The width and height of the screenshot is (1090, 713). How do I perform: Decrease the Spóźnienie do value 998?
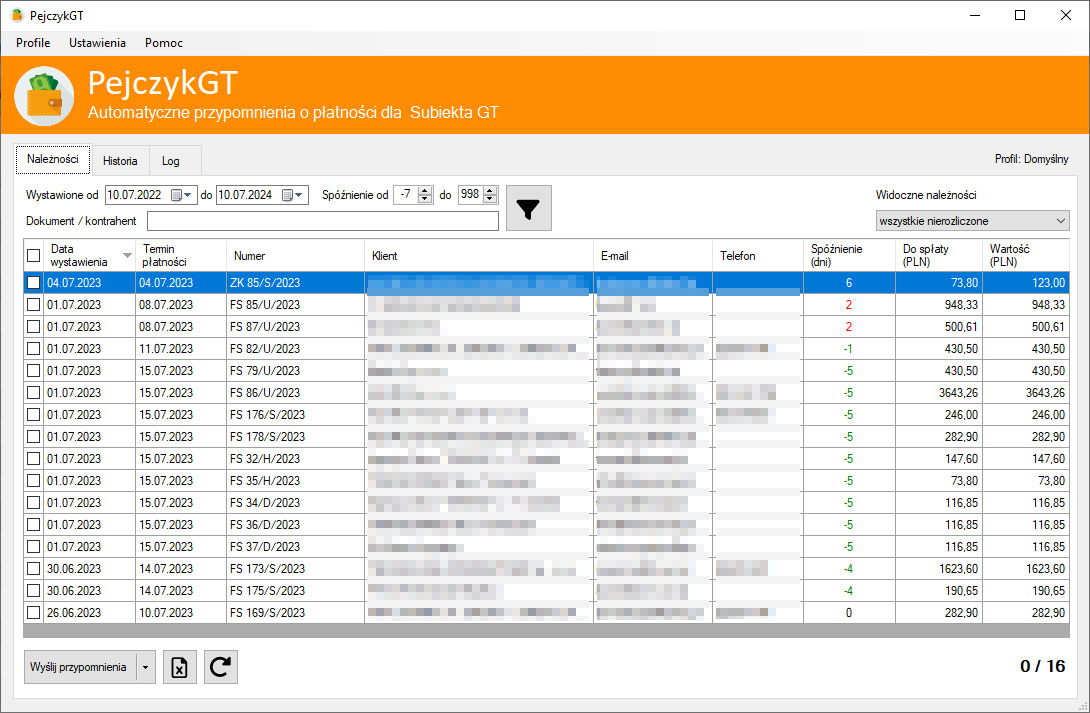(490, 199)
